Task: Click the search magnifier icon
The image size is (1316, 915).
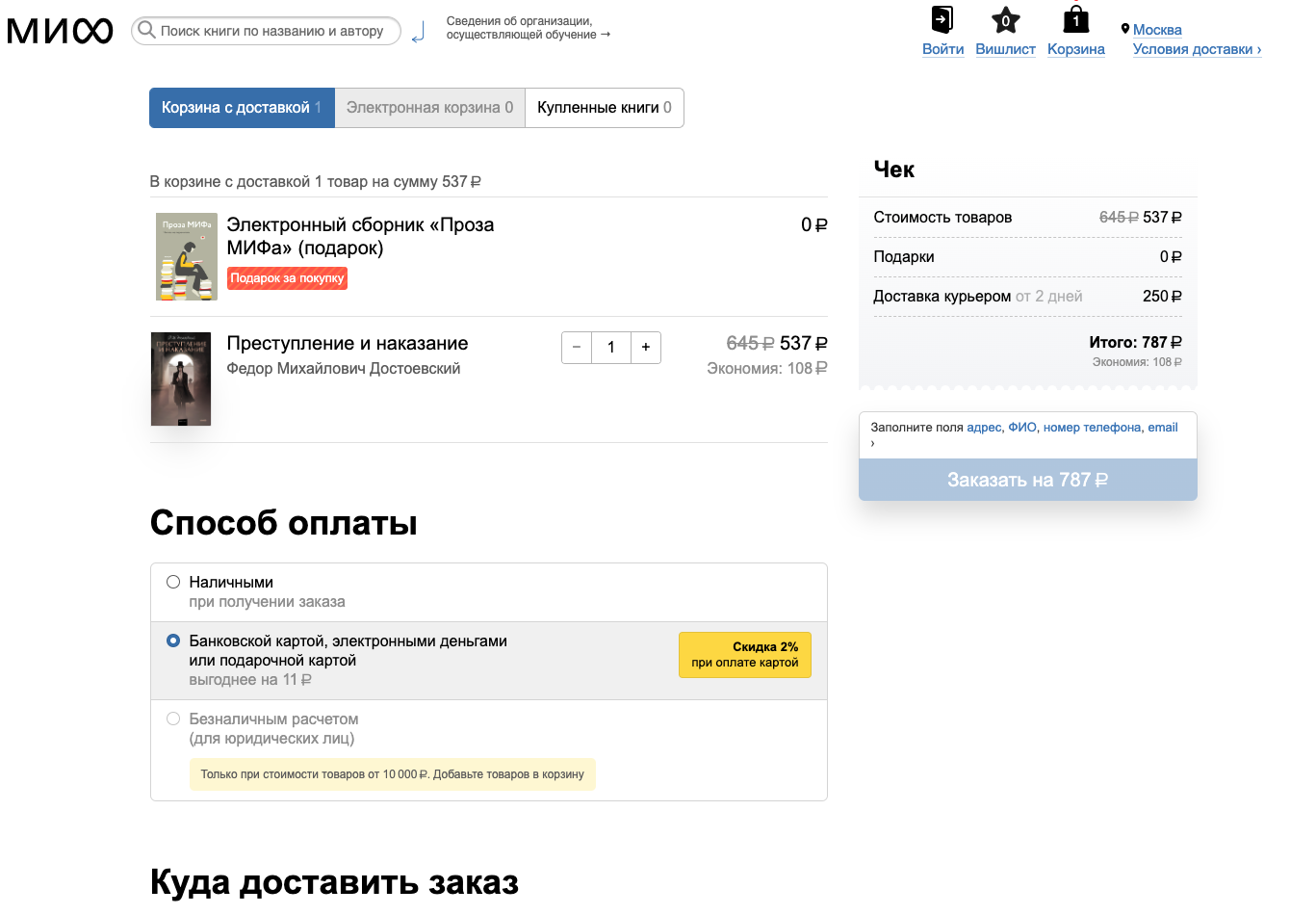Action: (146, 30)
